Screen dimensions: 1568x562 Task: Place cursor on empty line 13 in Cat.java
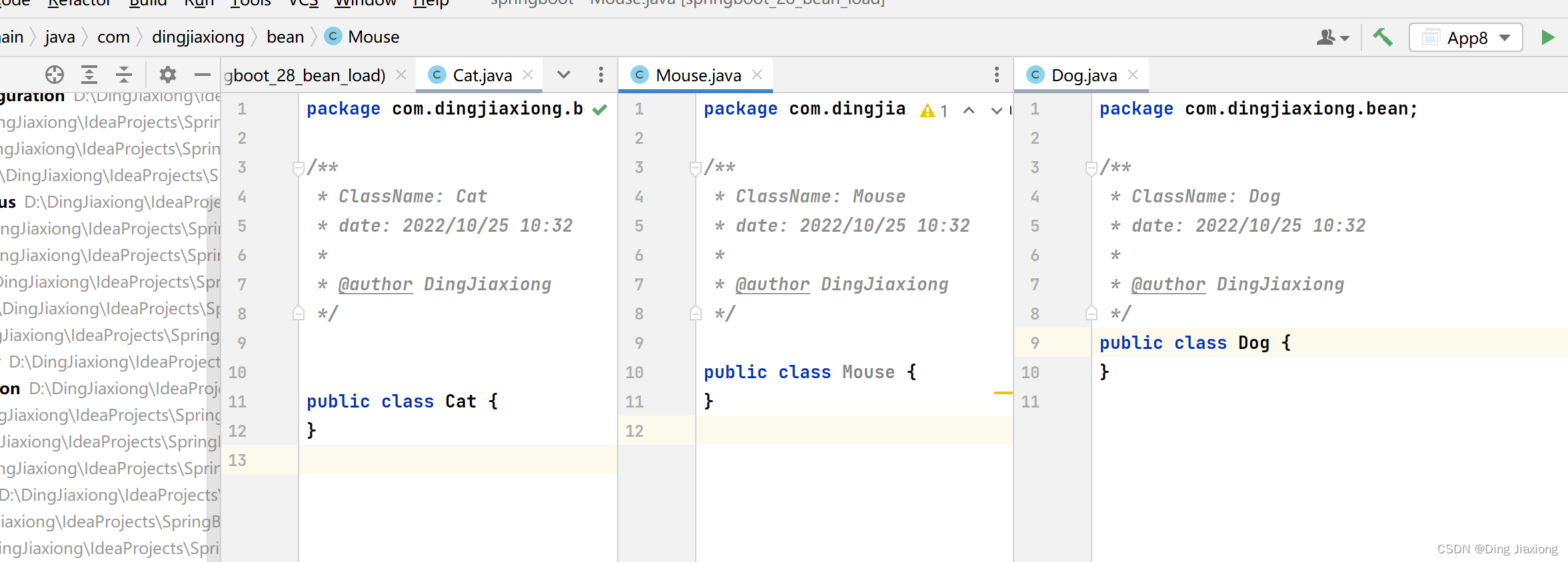[x=457, y=460]
